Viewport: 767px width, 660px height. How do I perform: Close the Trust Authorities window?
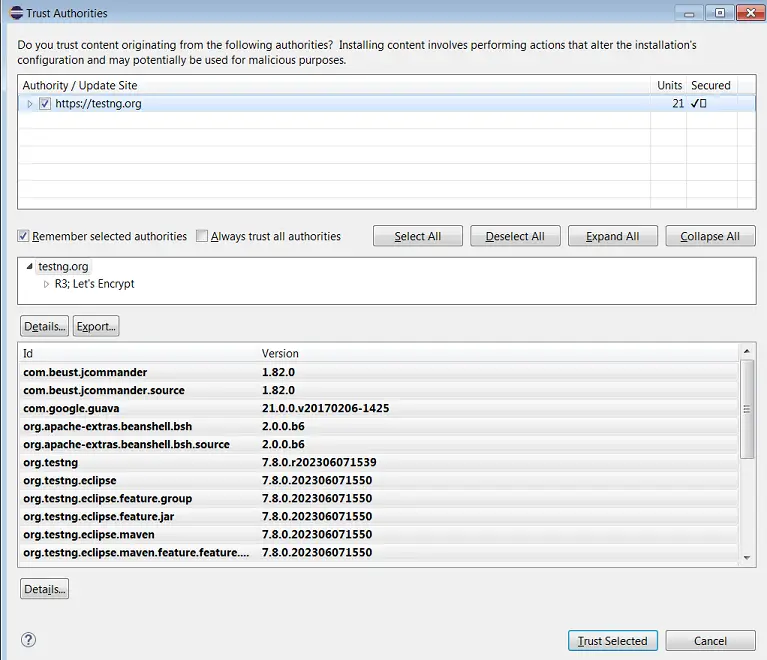pyautogui.click(x=750, y=13)
